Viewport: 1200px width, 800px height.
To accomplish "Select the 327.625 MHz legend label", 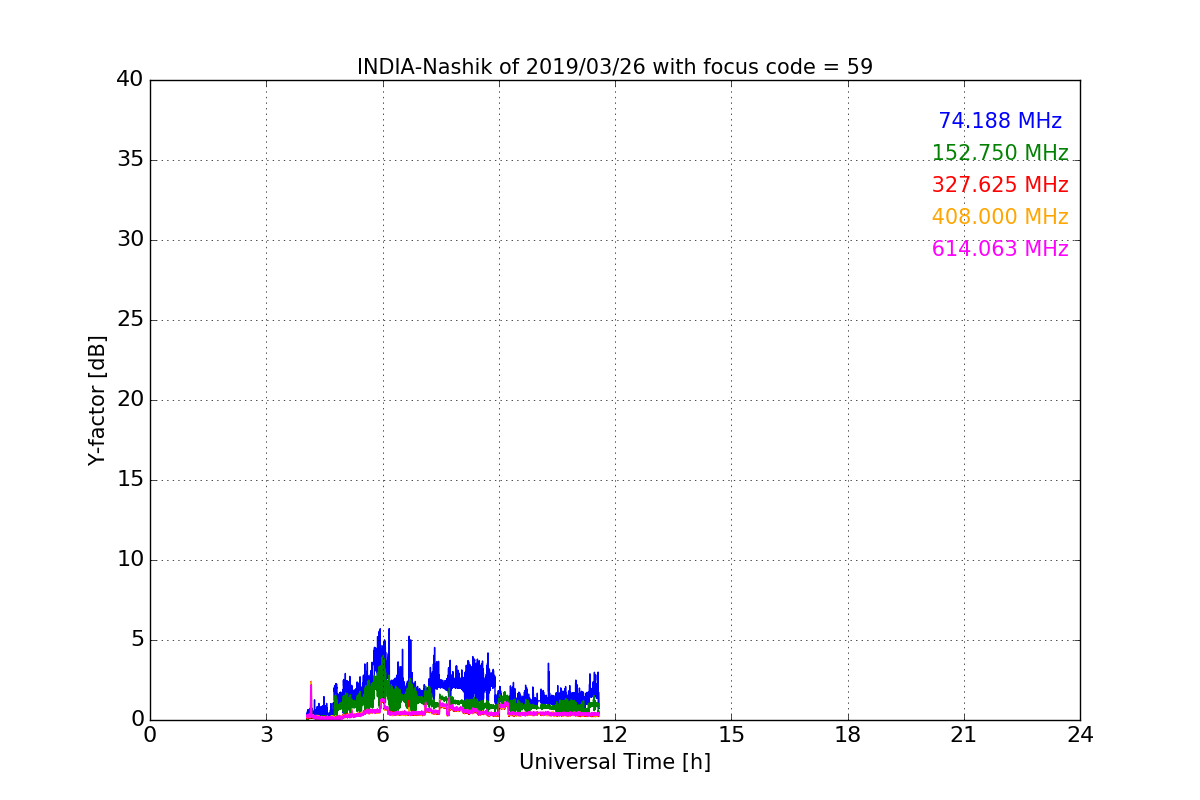I will (x=1000, y=185).
